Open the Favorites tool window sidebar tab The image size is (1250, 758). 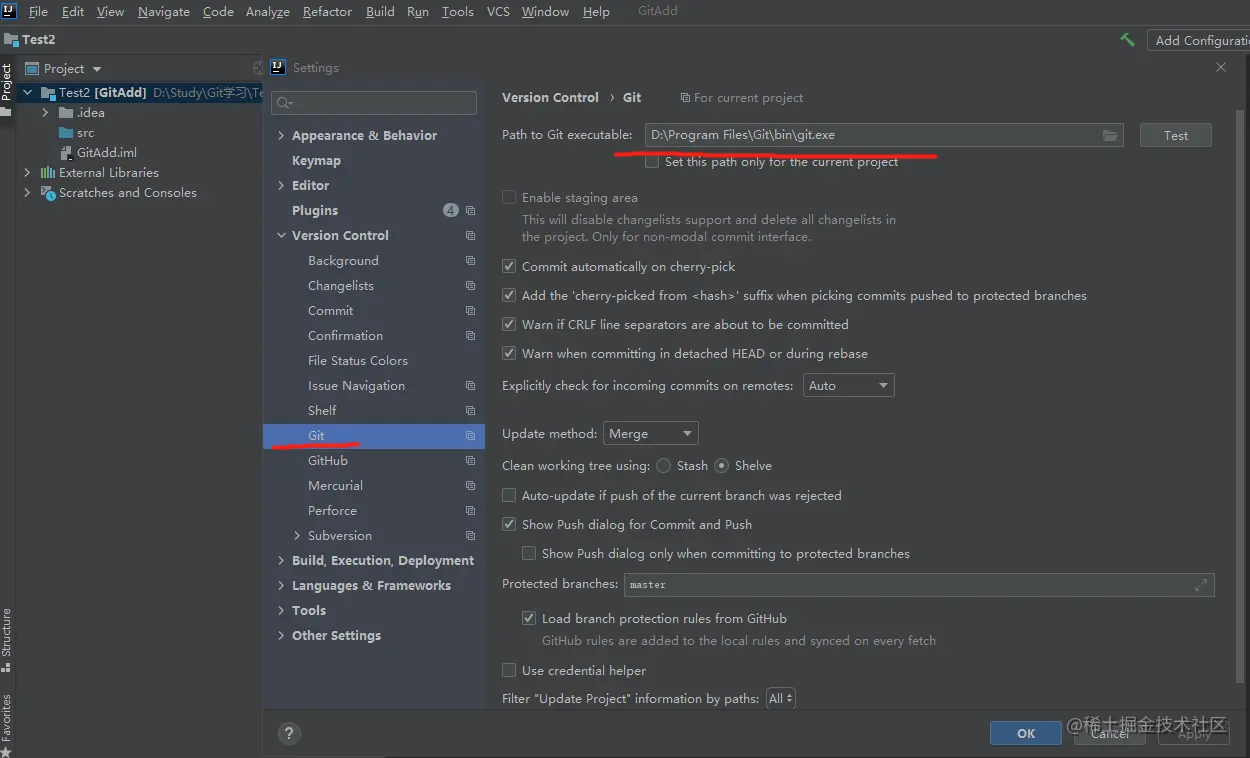[x=6, y=724]
